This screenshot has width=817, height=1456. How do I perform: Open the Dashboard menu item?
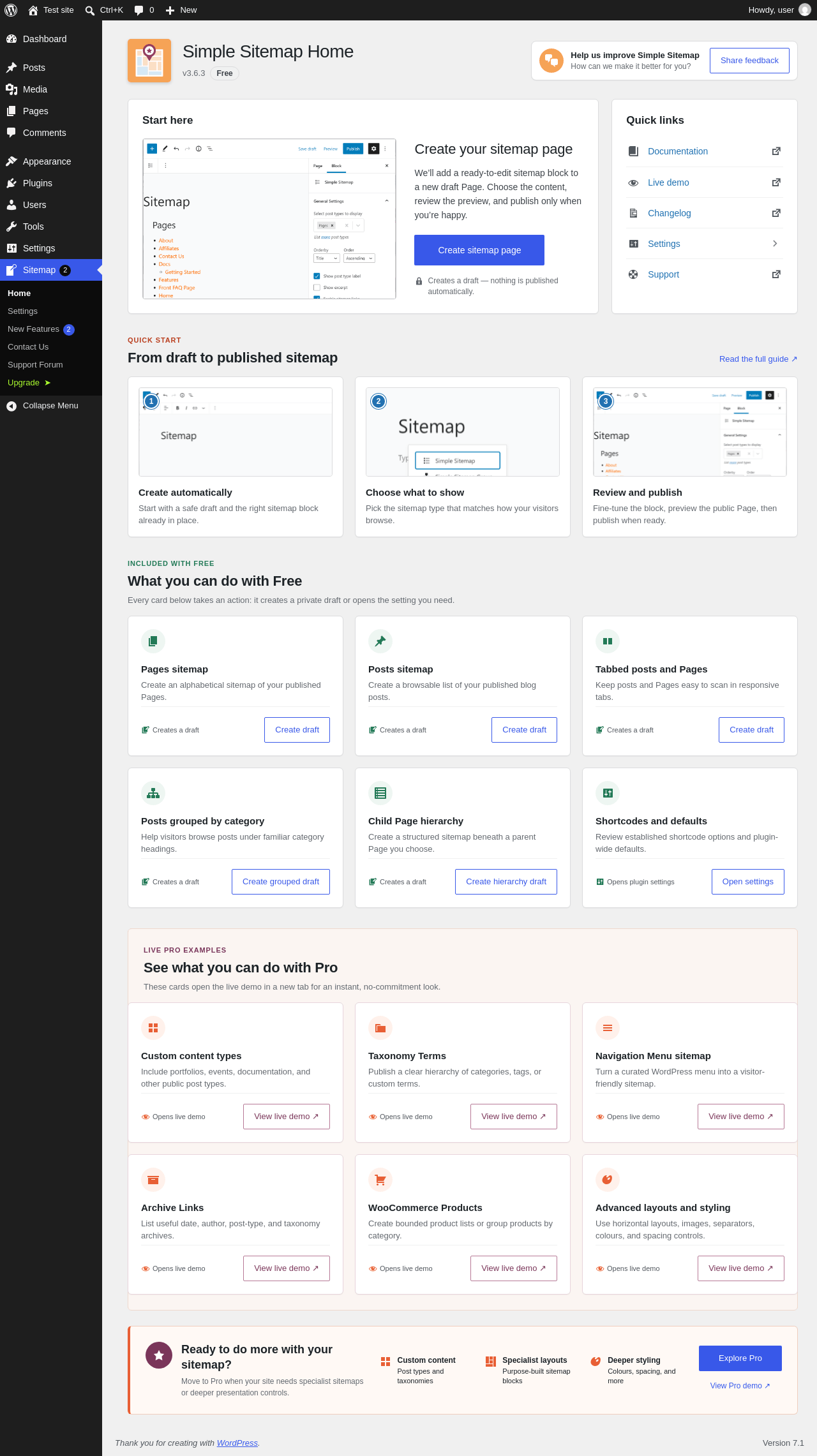point(51,39)
